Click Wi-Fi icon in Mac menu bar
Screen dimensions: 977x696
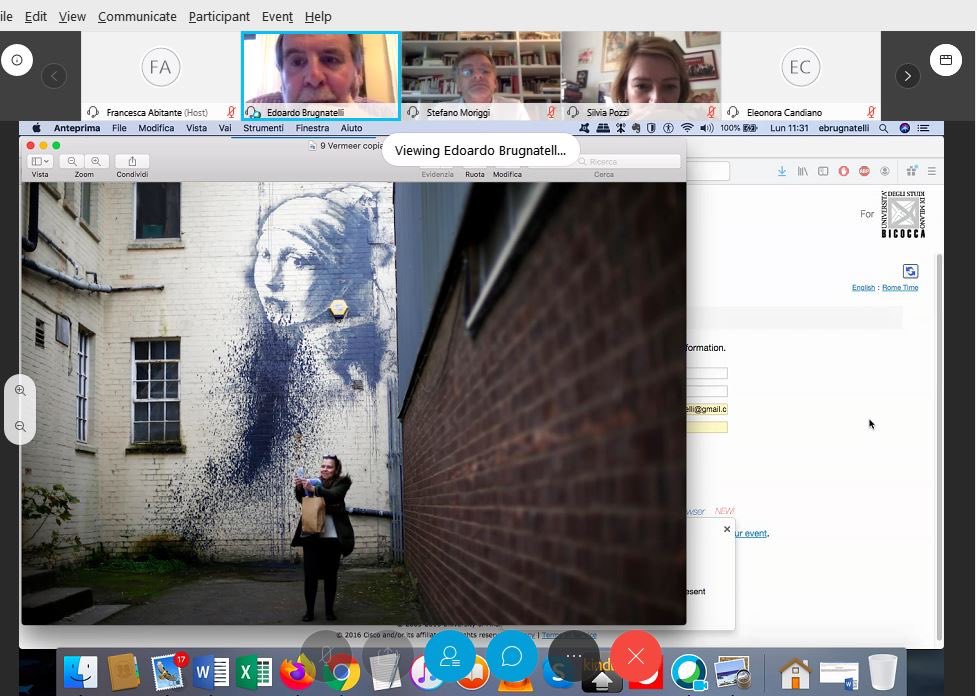[687, 128]
